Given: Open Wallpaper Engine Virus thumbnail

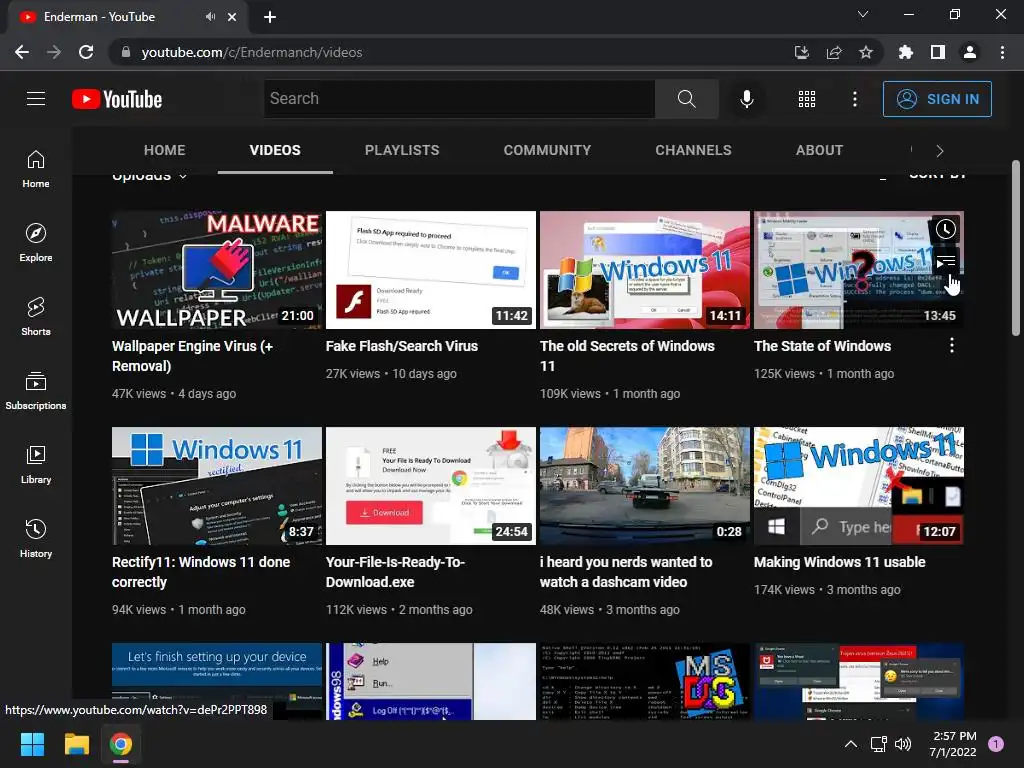Looking at the screenshot, I should pyautogui.click(x=217, y=270).
